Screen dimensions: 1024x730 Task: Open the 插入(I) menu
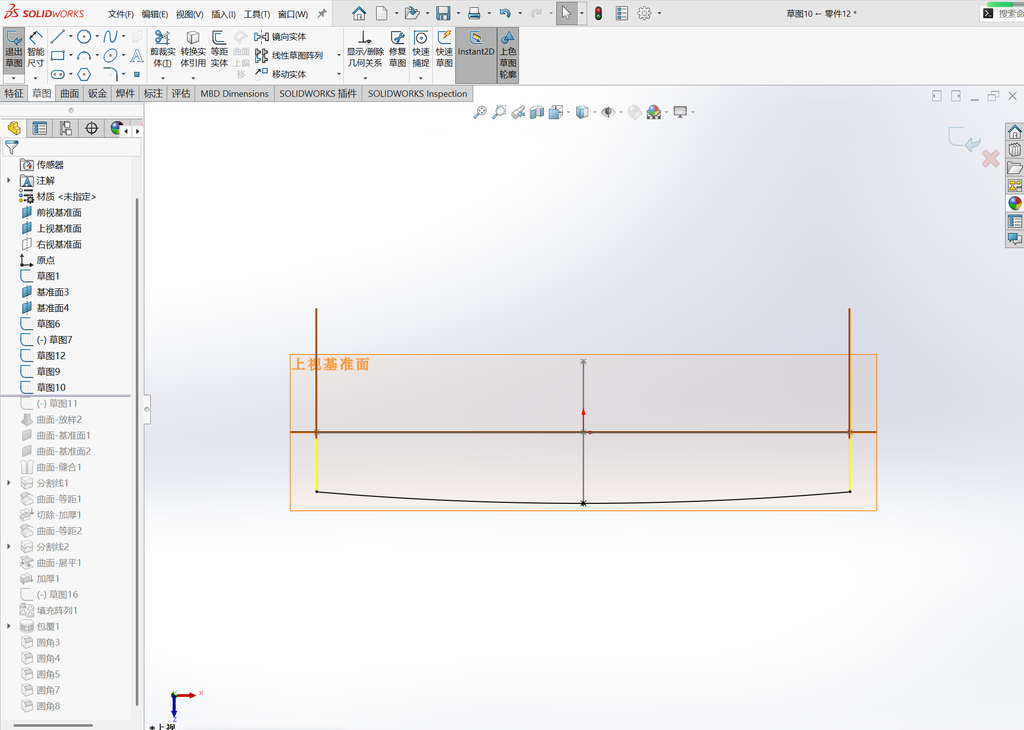[223, 14]
